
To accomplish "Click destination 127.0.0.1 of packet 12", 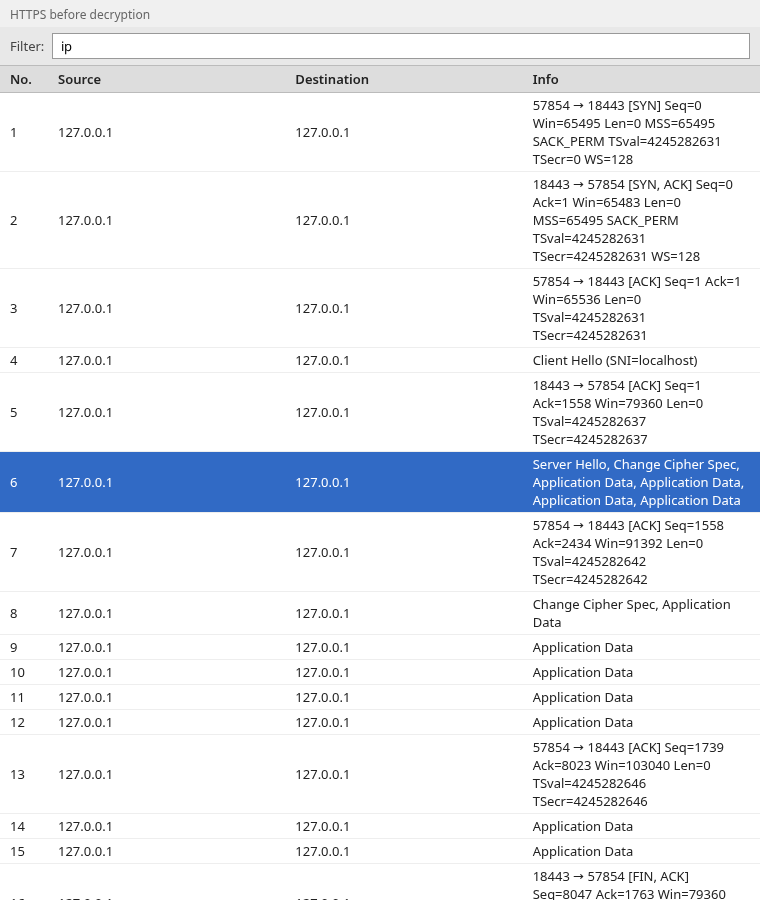I will pos(323,723).
